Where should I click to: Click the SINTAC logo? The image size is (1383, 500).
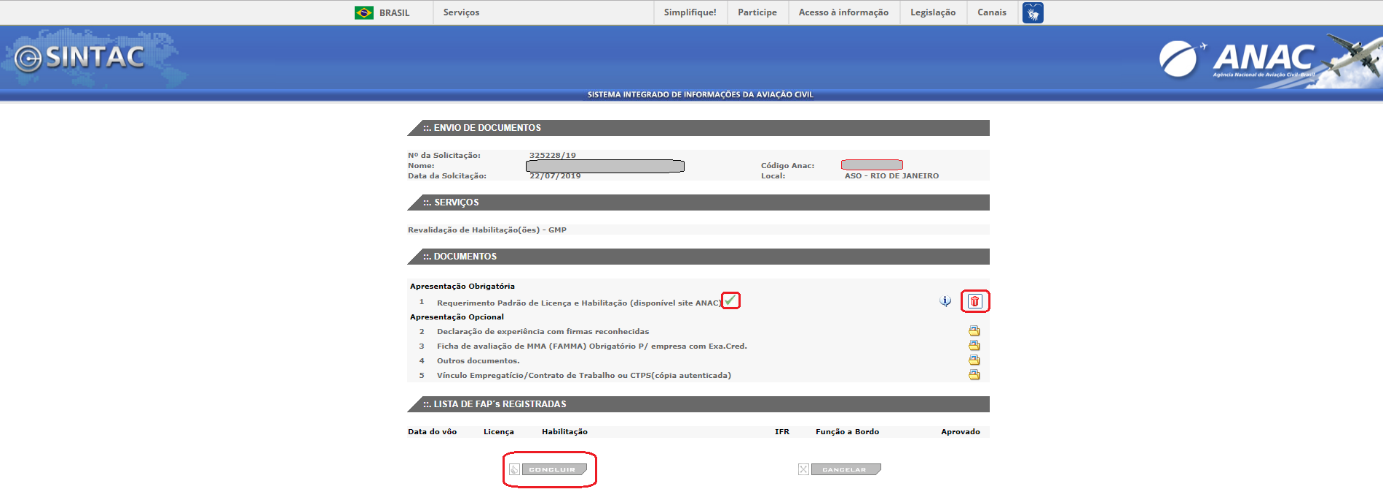pyautogui.click(x=80, y=58)
